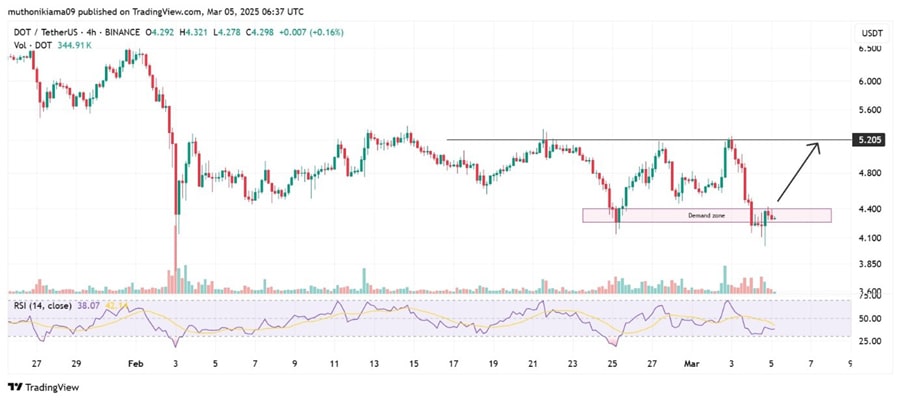The width and height of the screenshot is (900, 400).
Task: Click the 17 date on time axis
Action: click(453, 363)
